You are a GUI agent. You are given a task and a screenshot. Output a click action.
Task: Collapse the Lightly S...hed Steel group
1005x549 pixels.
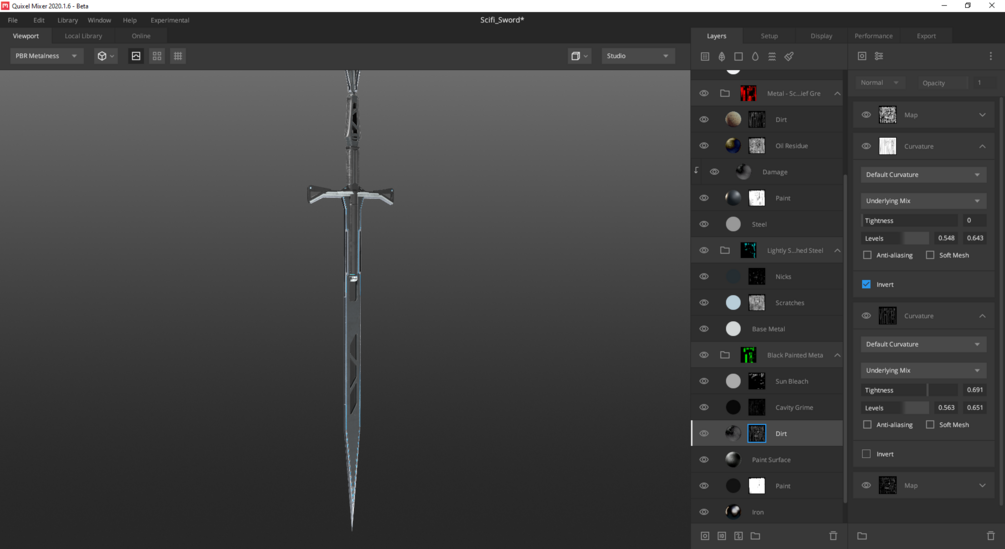(837, 250)
